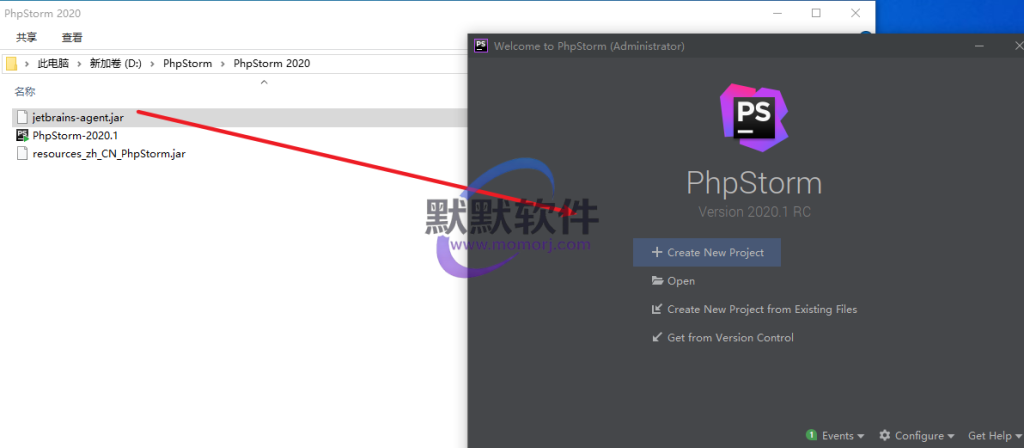Click the PhpStorm name text below logo
This screenshot has width=1024, height=448.
tap(754, 184)
